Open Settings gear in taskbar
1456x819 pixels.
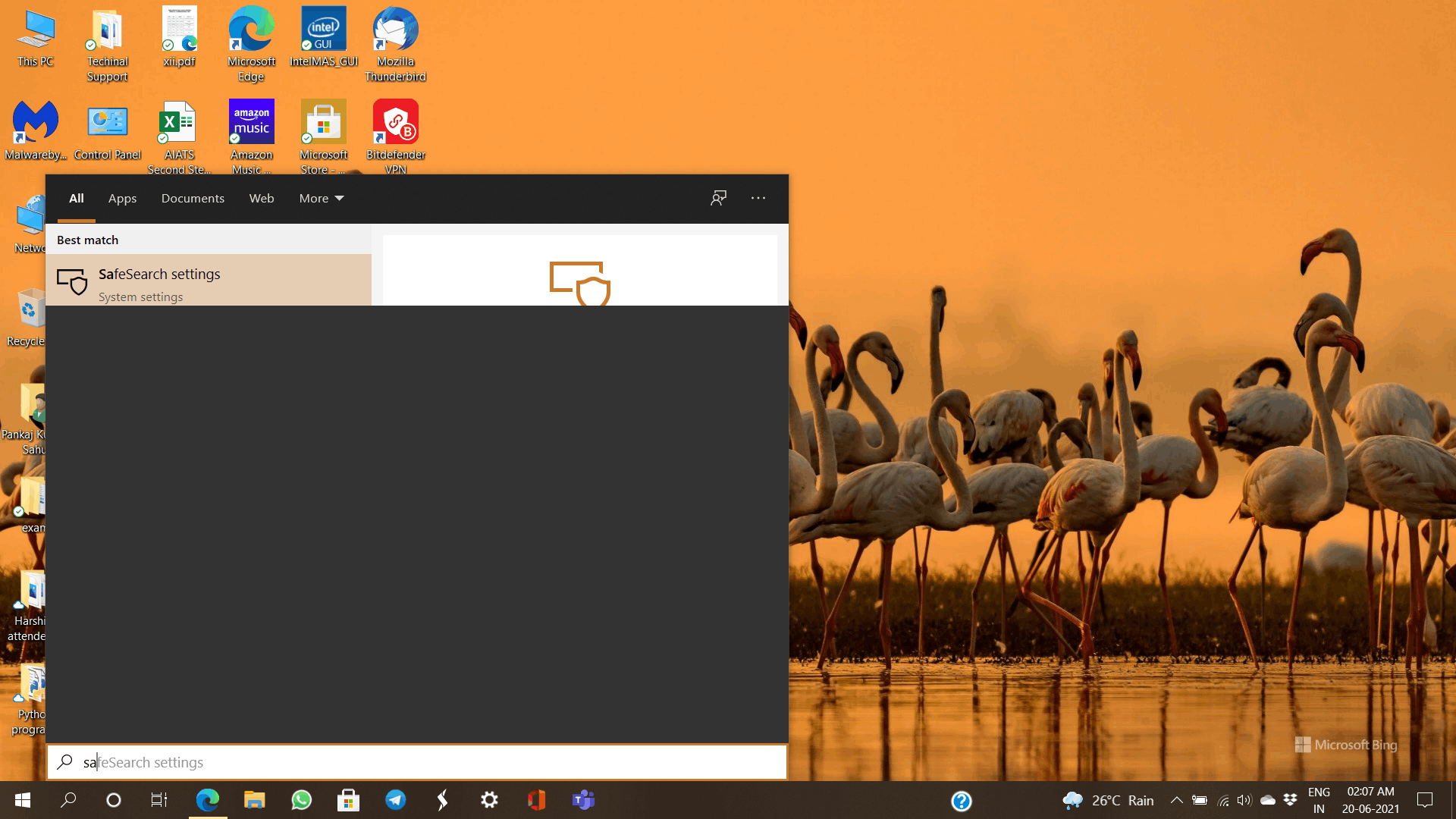(490, 800)
